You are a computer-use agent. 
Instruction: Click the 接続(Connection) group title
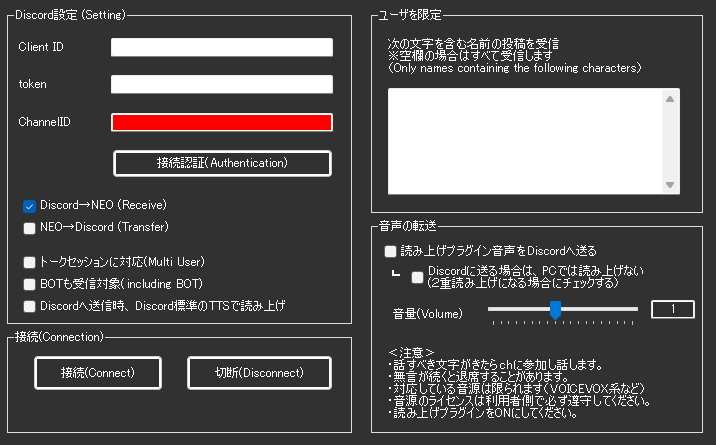59,337
